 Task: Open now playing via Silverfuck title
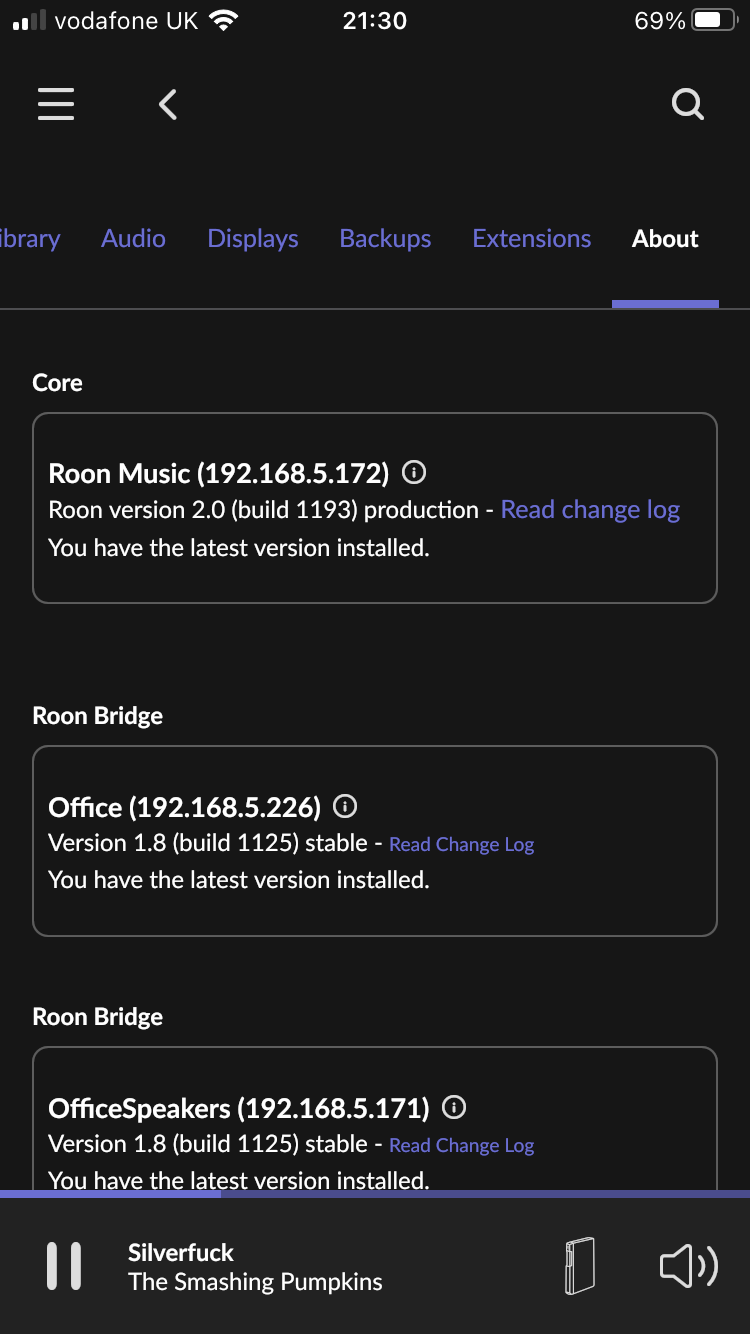[181, 1253]
